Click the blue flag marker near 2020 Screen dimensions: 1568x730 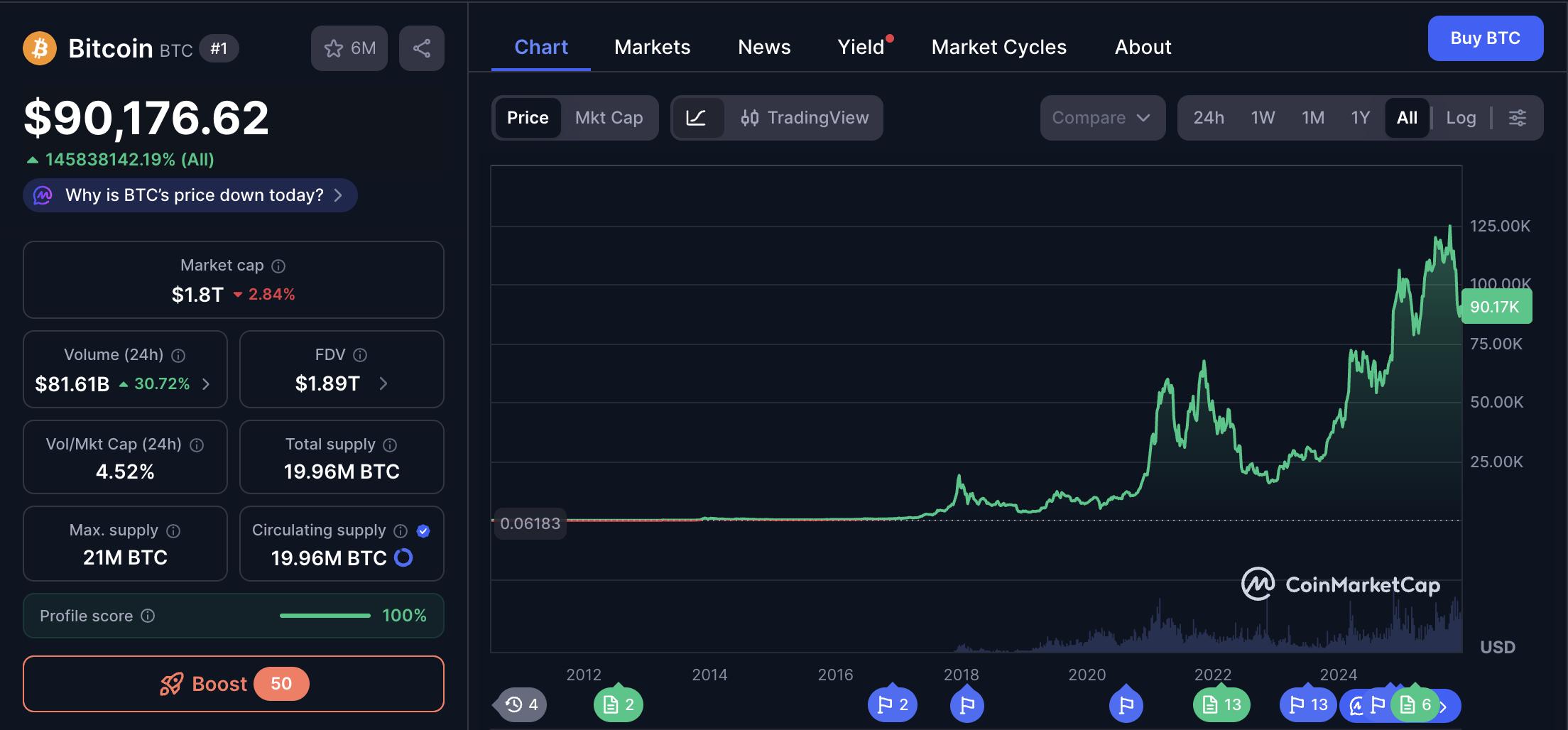click(1126, 704)
